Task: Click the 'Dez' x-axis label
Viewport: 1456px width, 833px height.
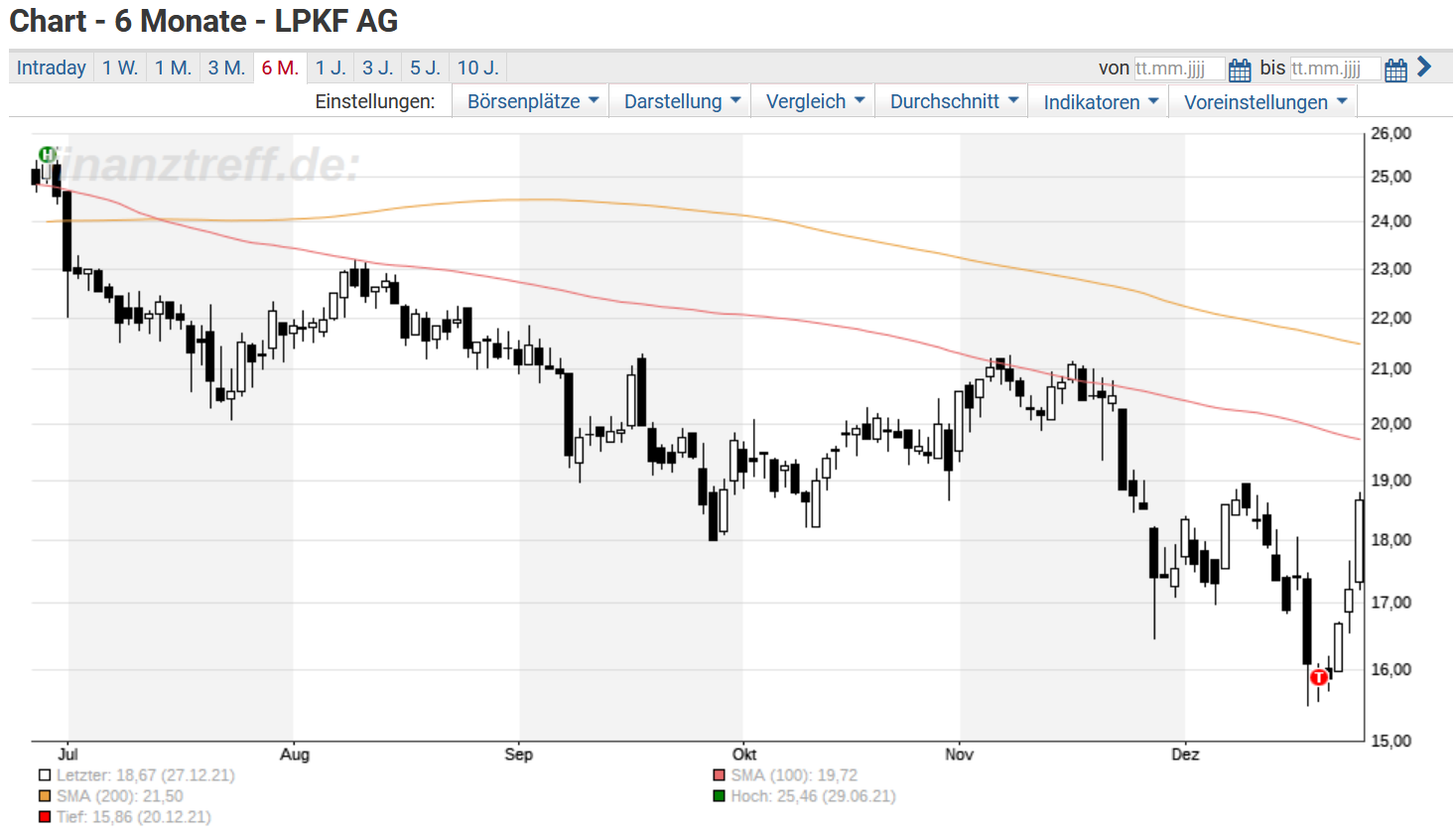Action: coord(1185,755)
